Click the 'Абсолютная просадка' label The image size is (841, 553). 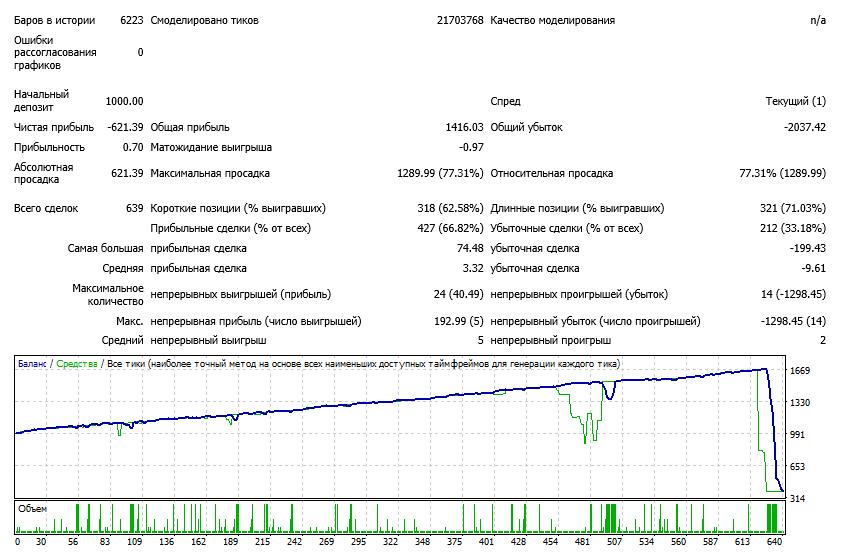tap(43, 173)
